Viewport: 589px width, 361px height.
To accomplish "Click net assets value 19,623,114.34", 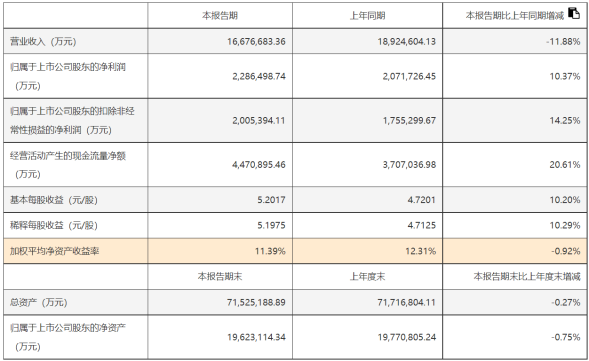I will [x=256, y=337].
